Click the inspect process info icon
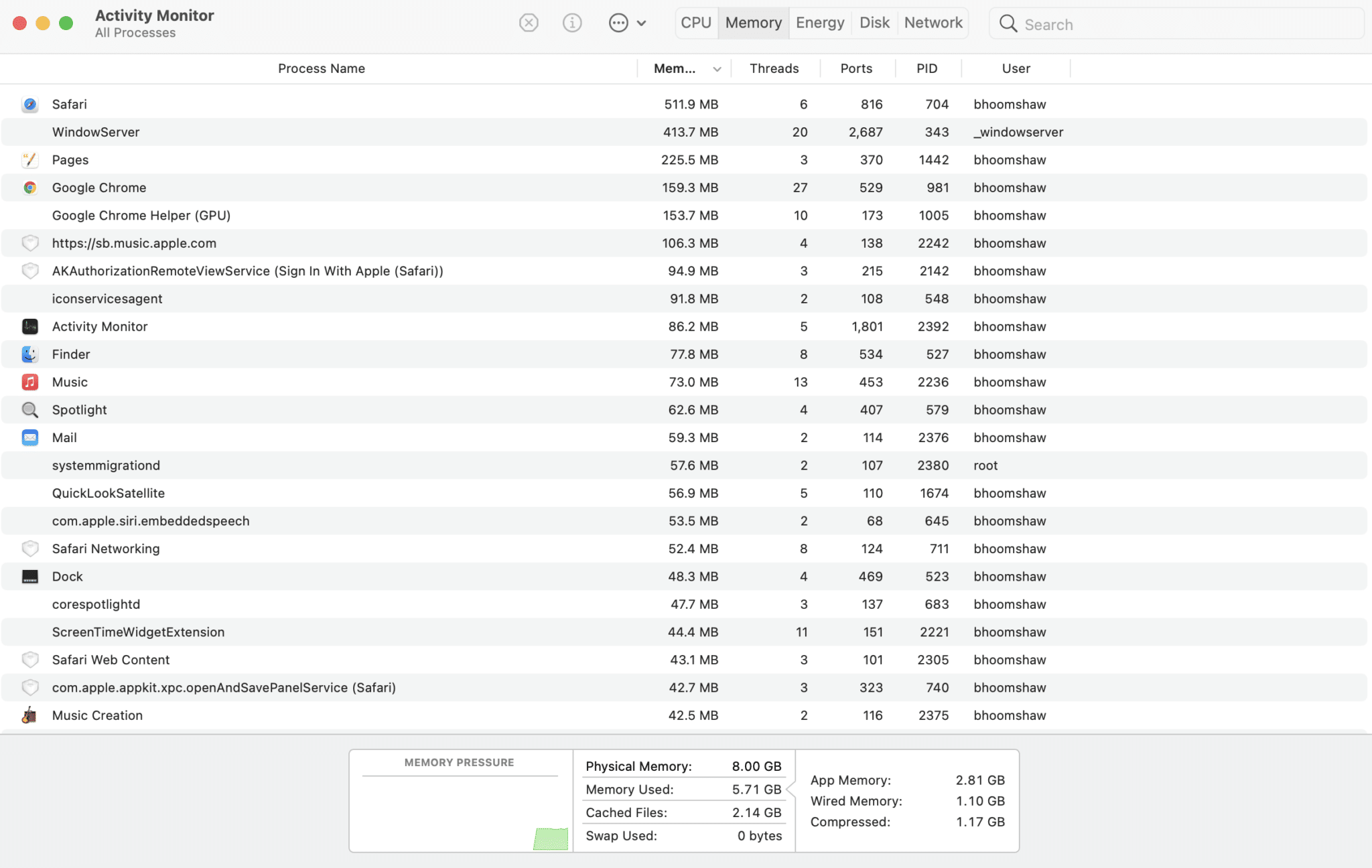The width and height of the screenshot is (1372, 868). click(x=571, y=23)
